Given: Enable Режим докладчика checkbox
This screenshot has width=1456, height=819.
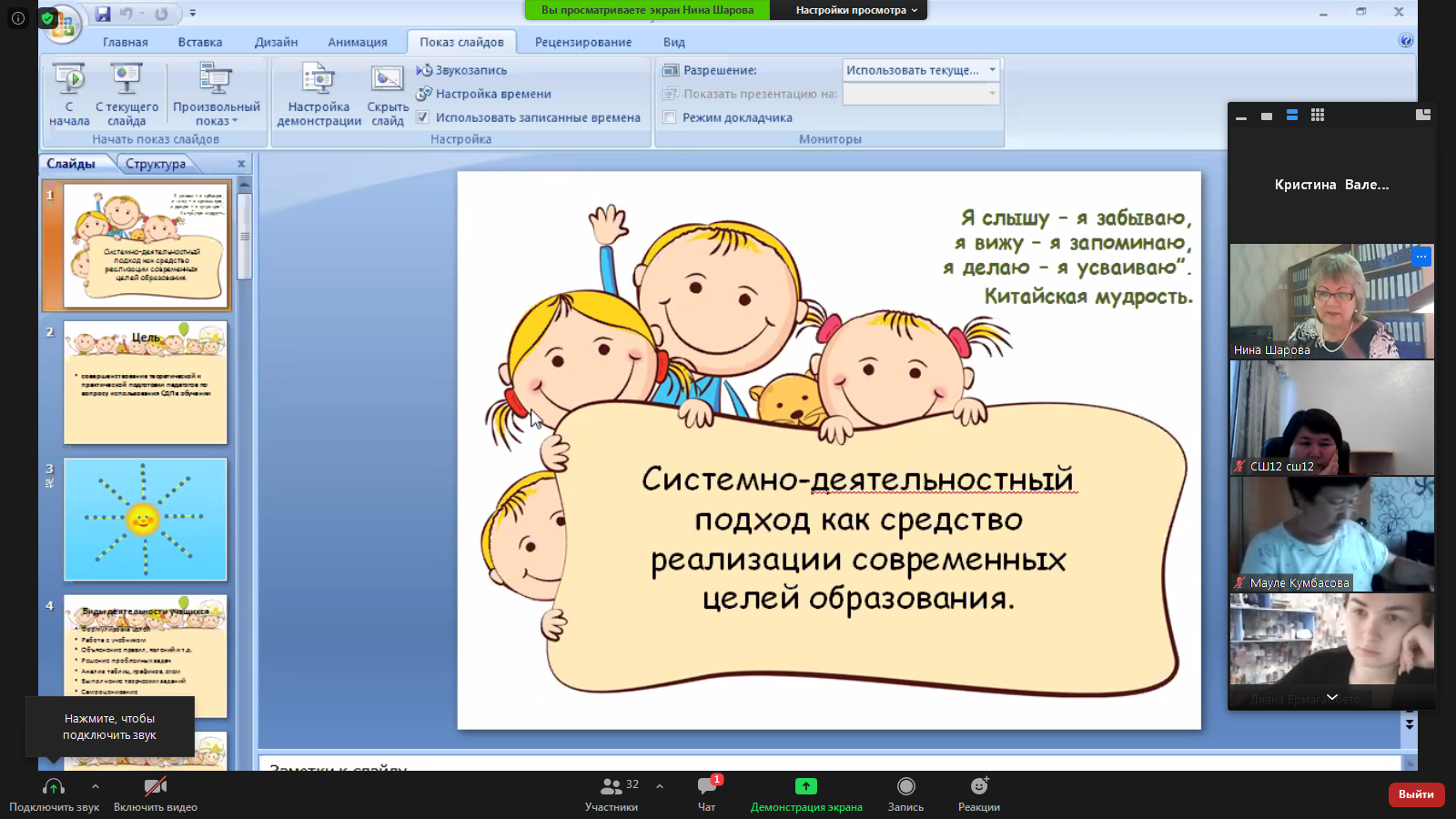Looking at the screenshot, I should pyautogui.click(x=670, y=117).
